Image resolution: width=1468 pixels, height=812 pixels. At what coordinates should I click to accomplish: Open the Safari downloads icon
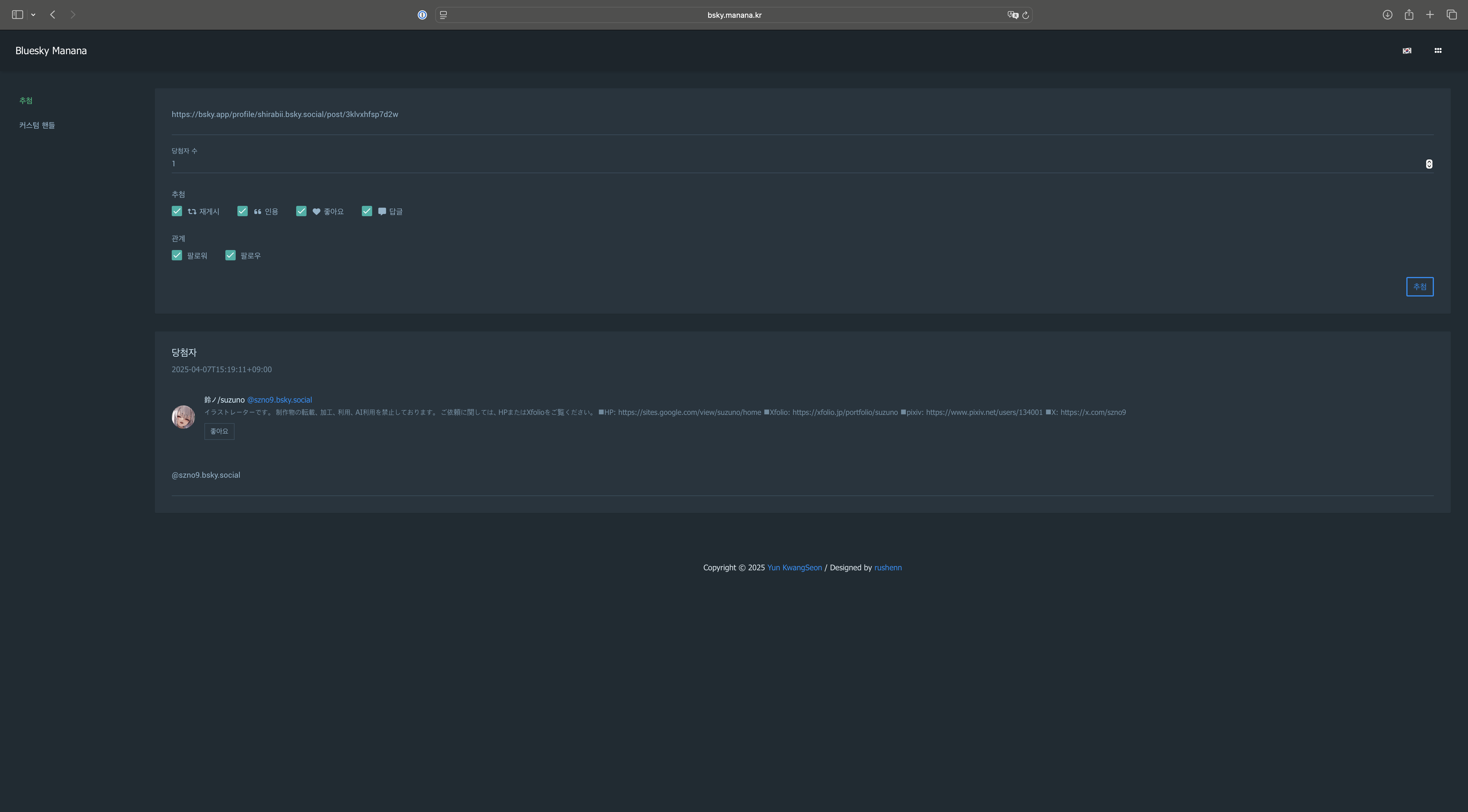pyautogui.click(x=1387, y=15)
